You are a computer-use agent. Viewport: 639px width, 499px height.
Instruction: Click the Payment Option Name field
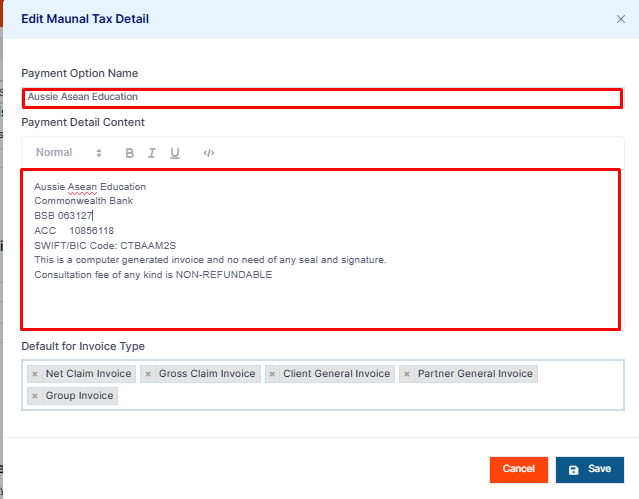click(322, 98)
